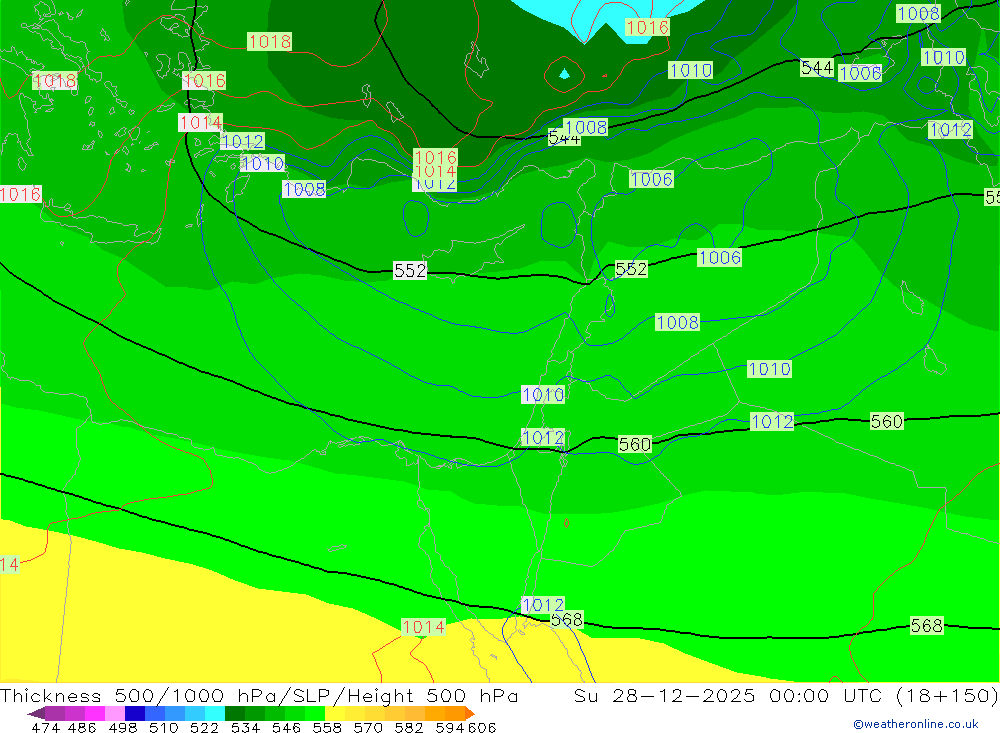Click legend value 570
This screenshot has height=733, width=1000.
tap(368, 727)
